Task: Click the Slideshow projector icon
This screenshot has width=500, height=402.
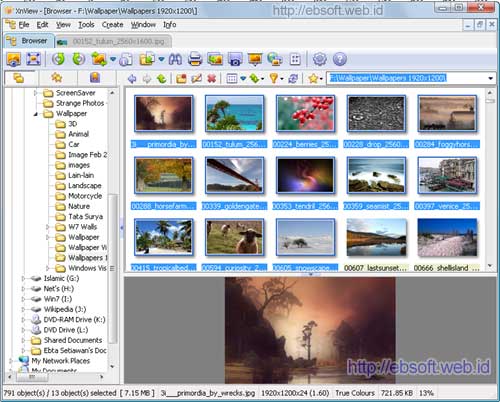Action: click(x=255, y=59)
